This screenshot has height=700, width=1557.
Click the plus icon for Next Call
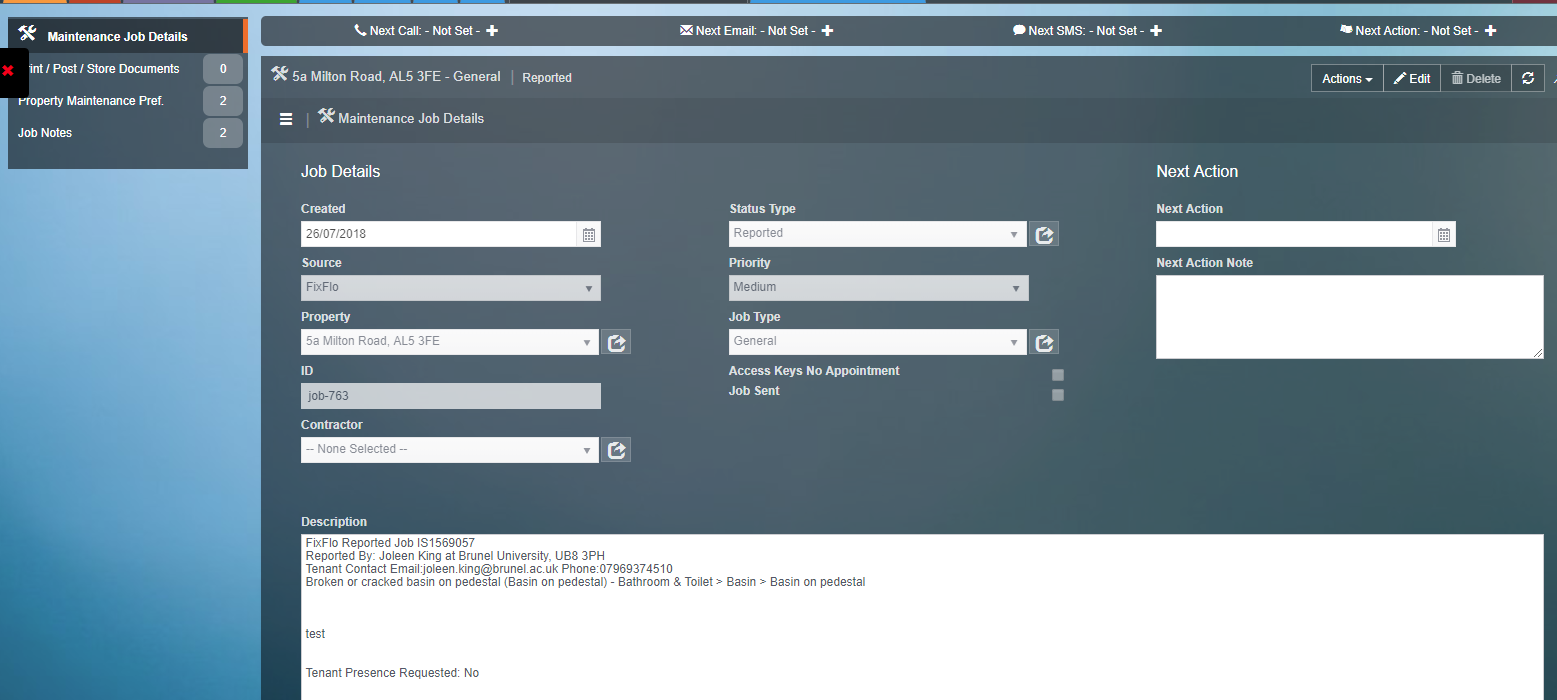492,31
